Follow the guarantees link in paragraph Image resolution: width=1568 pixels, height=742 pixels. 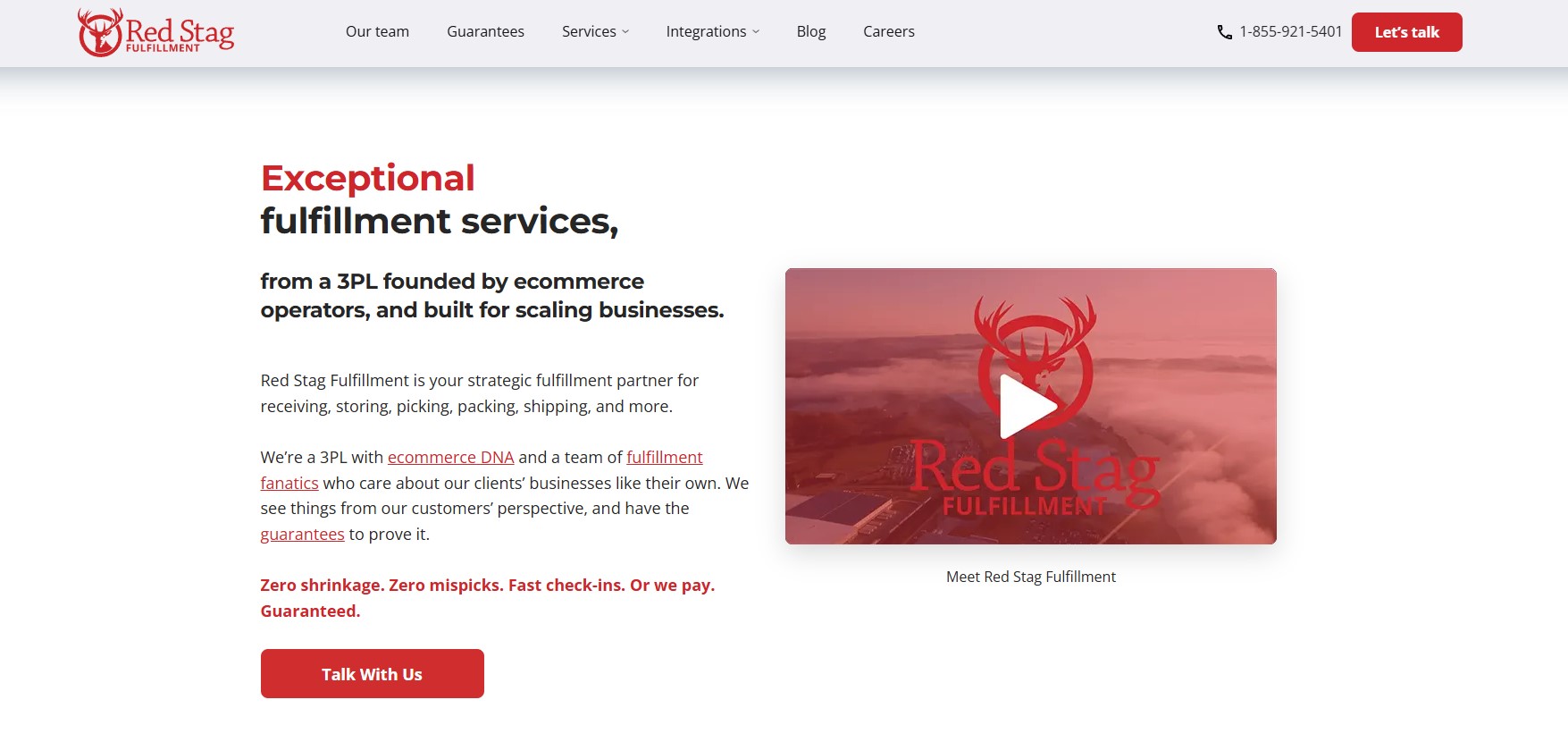click(302, 535)
